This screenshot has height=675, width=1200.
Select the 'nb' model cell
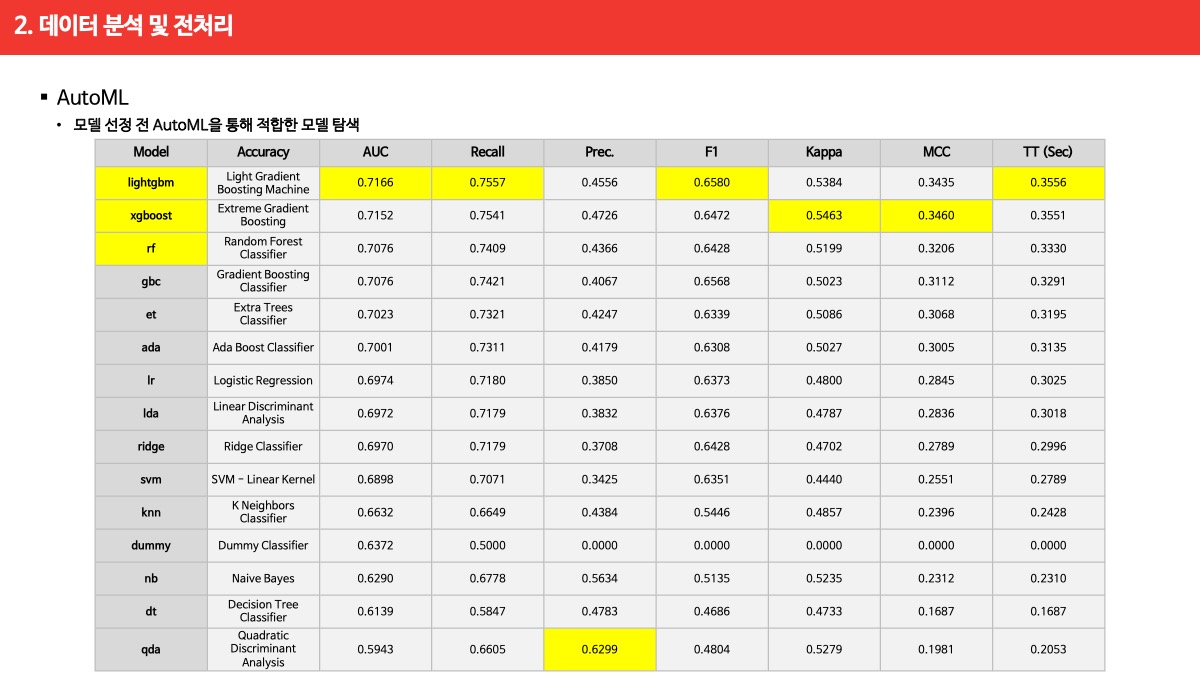point(151,578)
